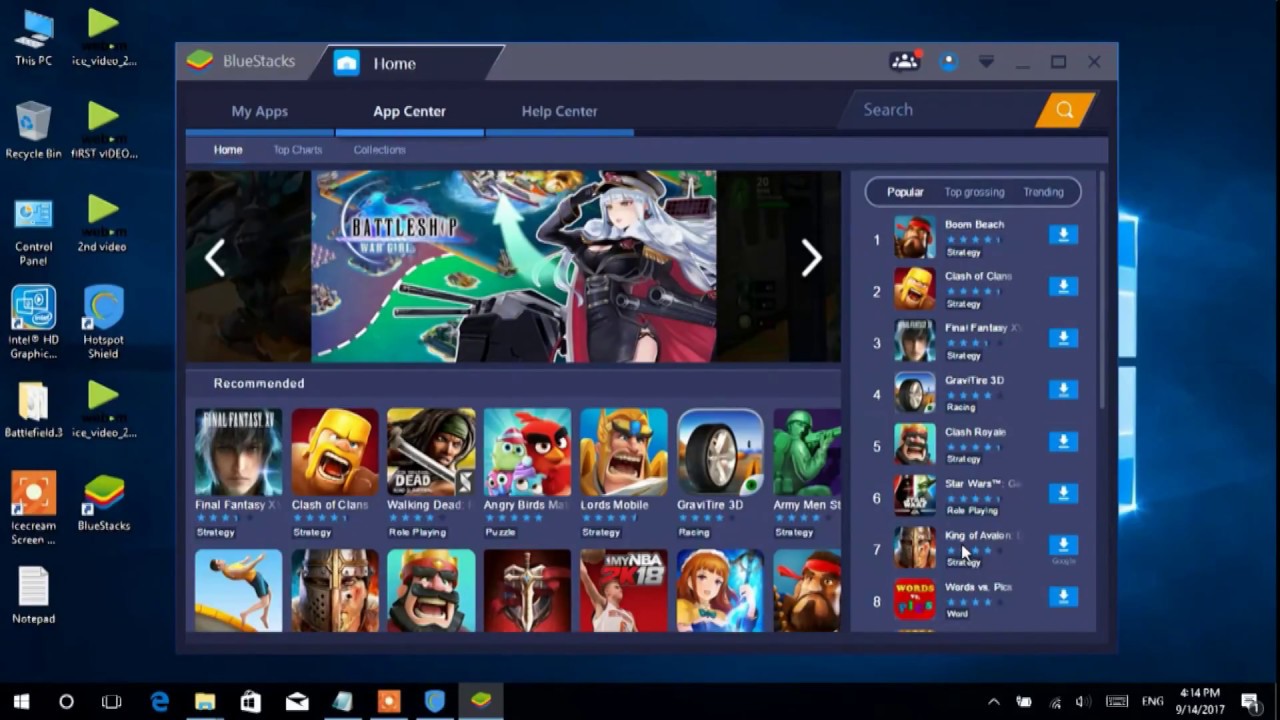1280x720 pixels.
Task: Open King of Avalon entry in Popular list
Action: (x=957, y=548)
